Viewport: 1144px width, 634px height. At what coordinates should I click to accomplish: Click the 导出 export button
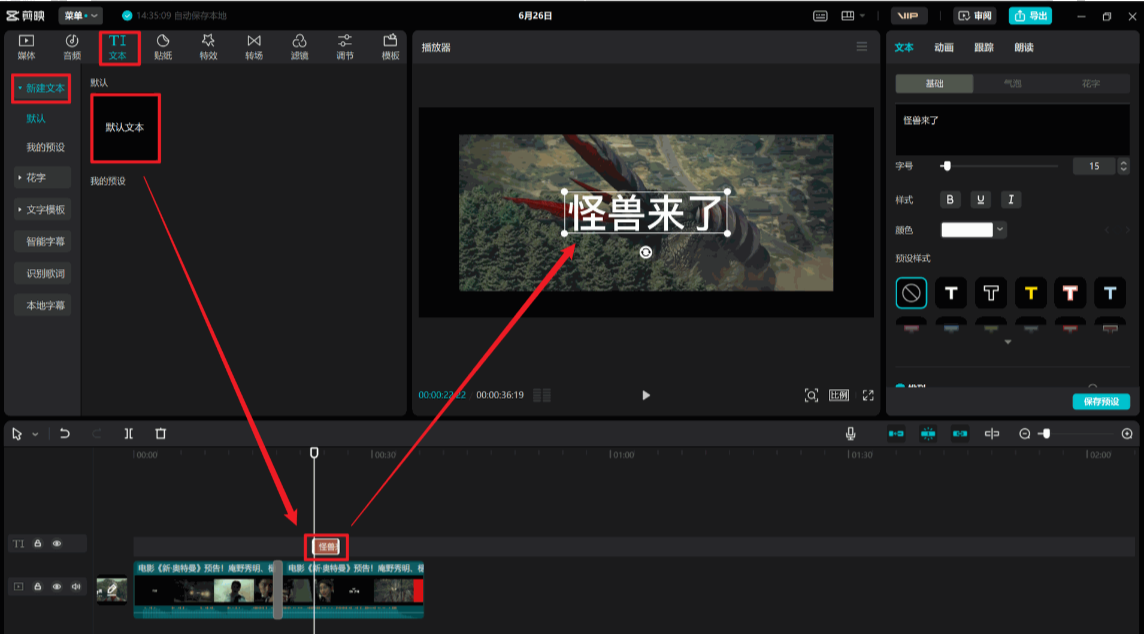click(x=1030, y=16)
